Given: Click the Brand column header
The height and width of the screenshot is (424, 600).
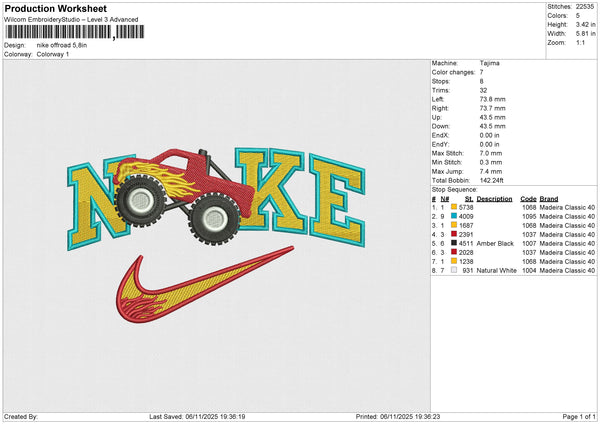Looking at the screenshot, I should (x=551, y=198).
